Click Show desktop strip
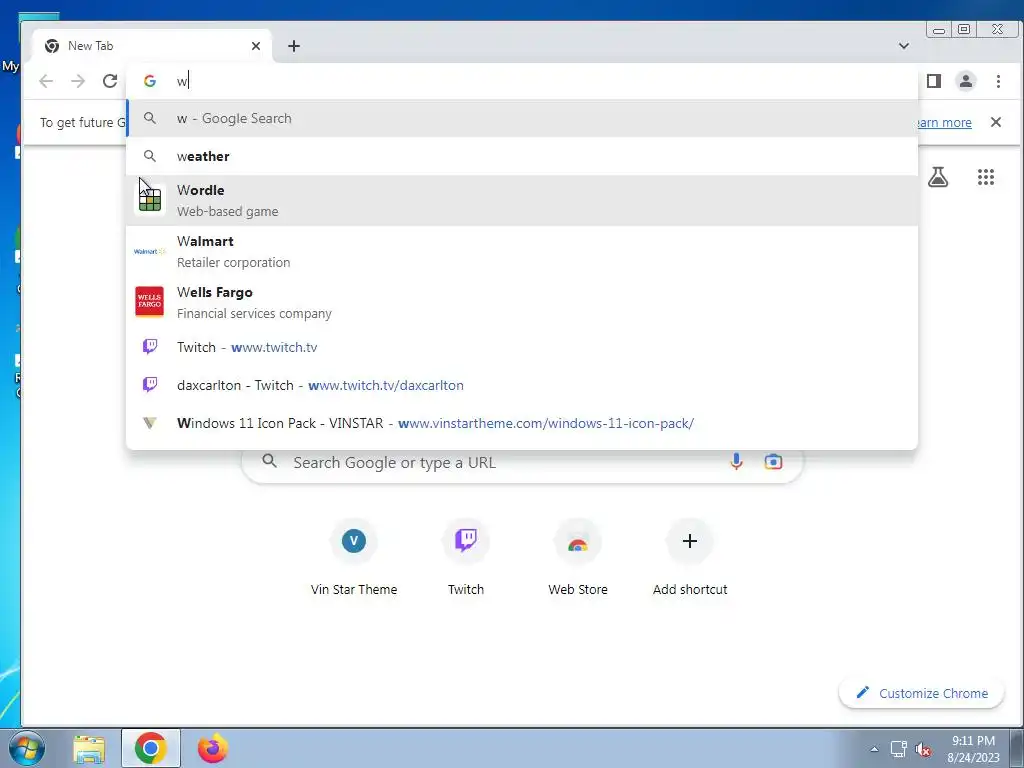The height and width of the screenshot is (768, 1024). [x=1017, y=748]
